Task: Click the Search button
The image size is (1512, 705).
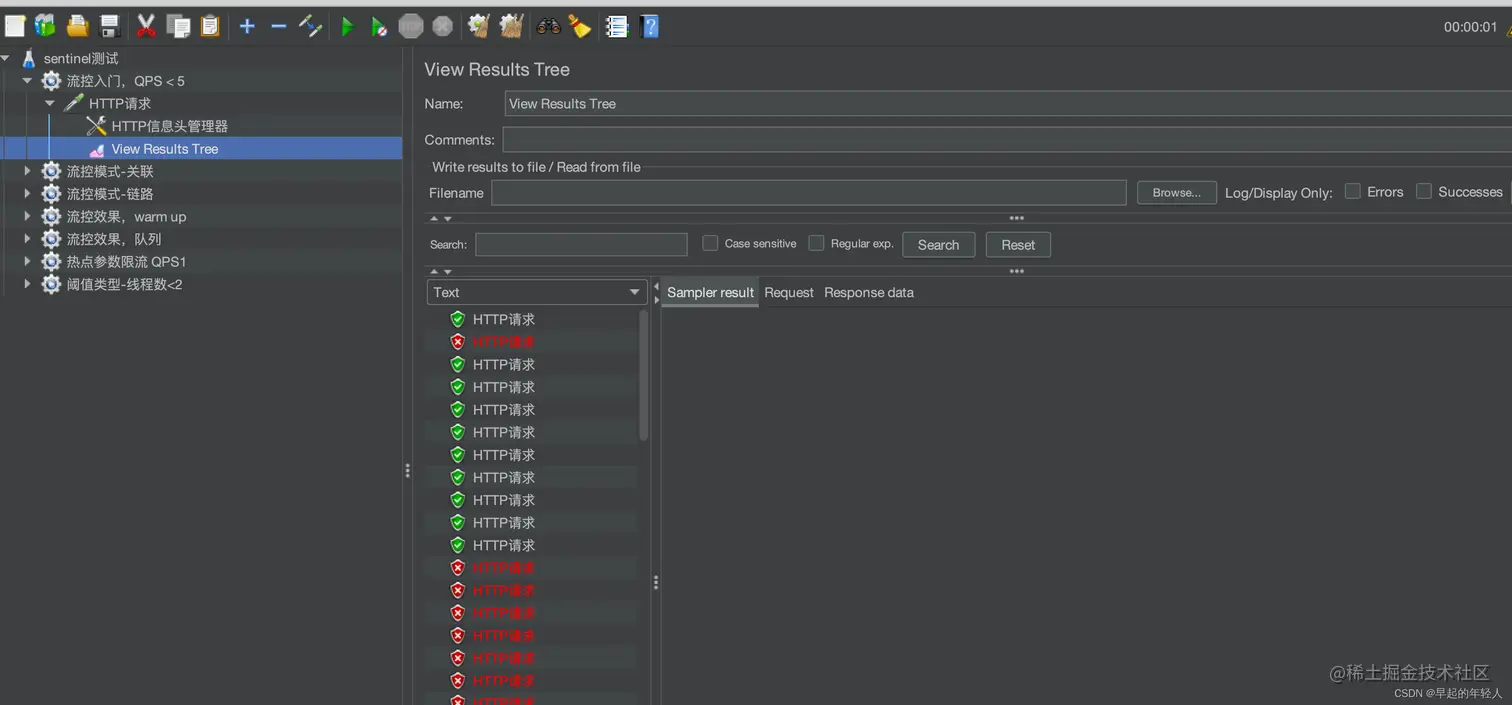Action: [938, 245]
